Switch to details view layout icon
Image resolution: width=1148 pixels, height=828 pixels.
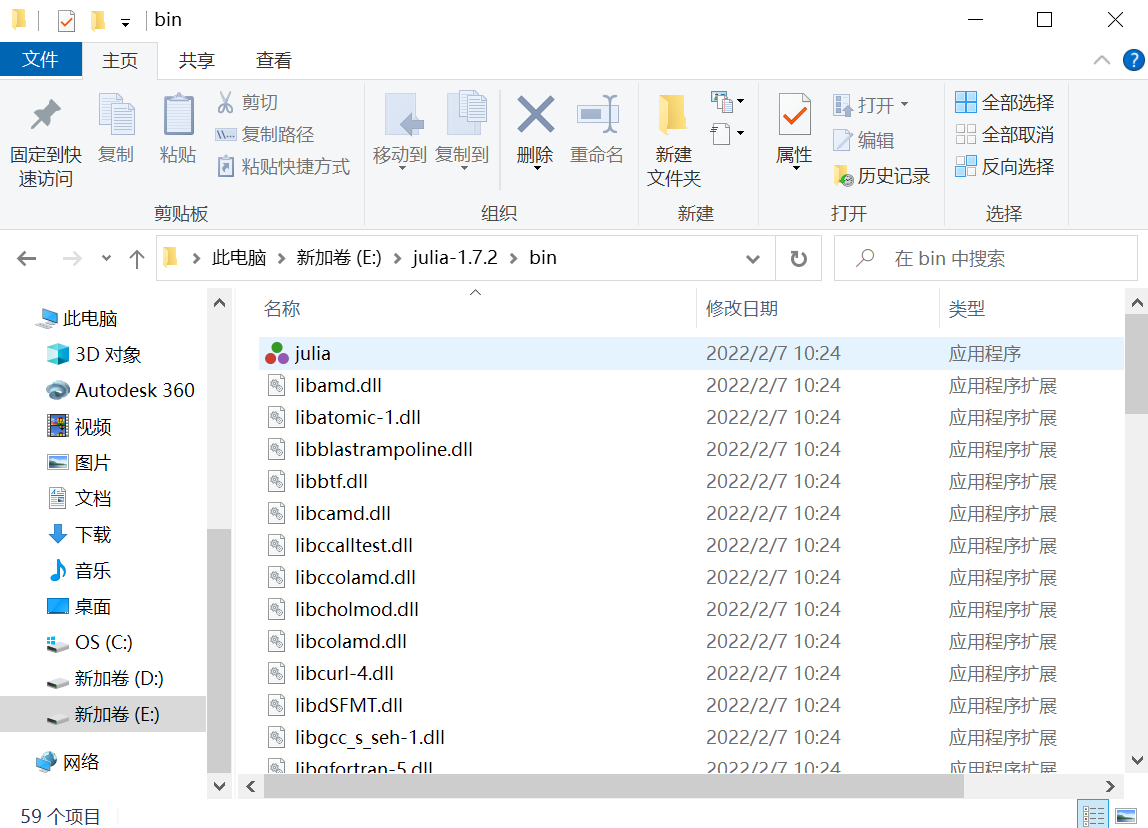click(1094, 814)
